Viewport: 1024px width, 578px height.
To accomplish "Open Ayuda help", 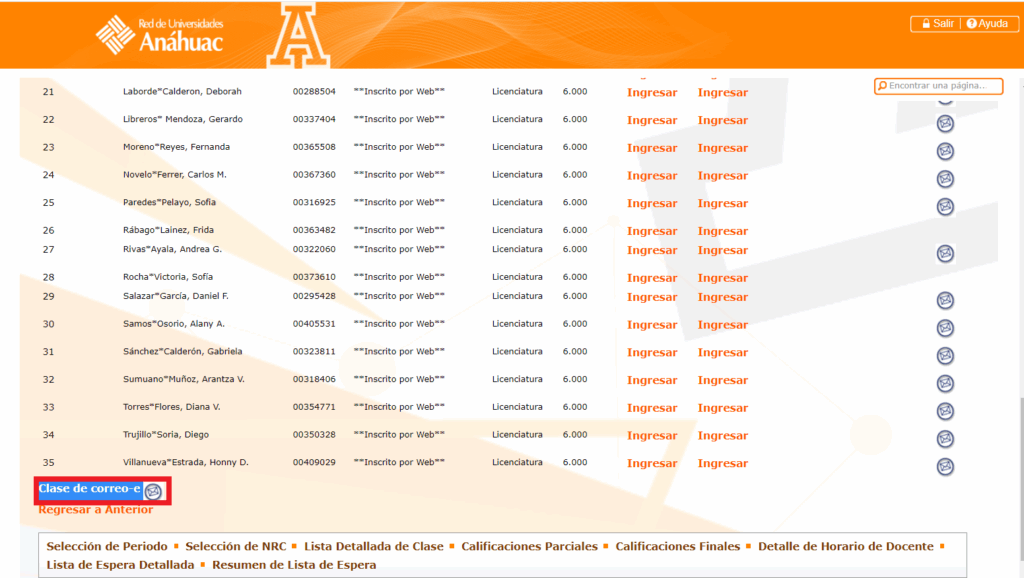I will (986, 24).
